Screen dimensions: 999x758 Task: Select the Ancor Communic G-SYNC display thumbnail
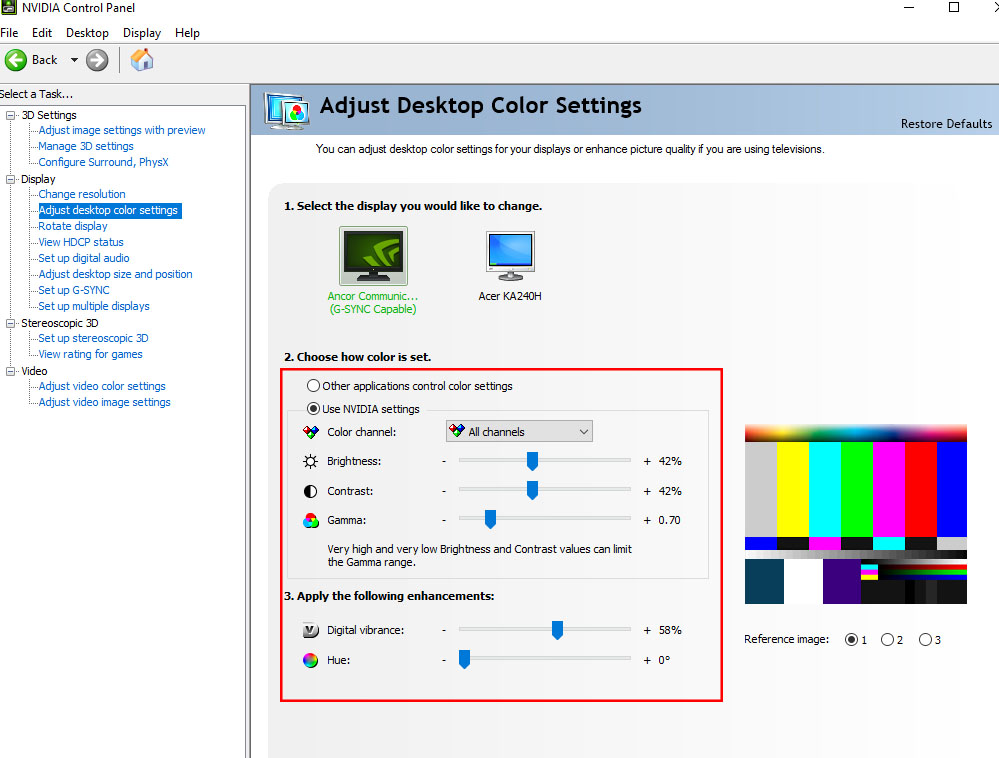(373, 256)
